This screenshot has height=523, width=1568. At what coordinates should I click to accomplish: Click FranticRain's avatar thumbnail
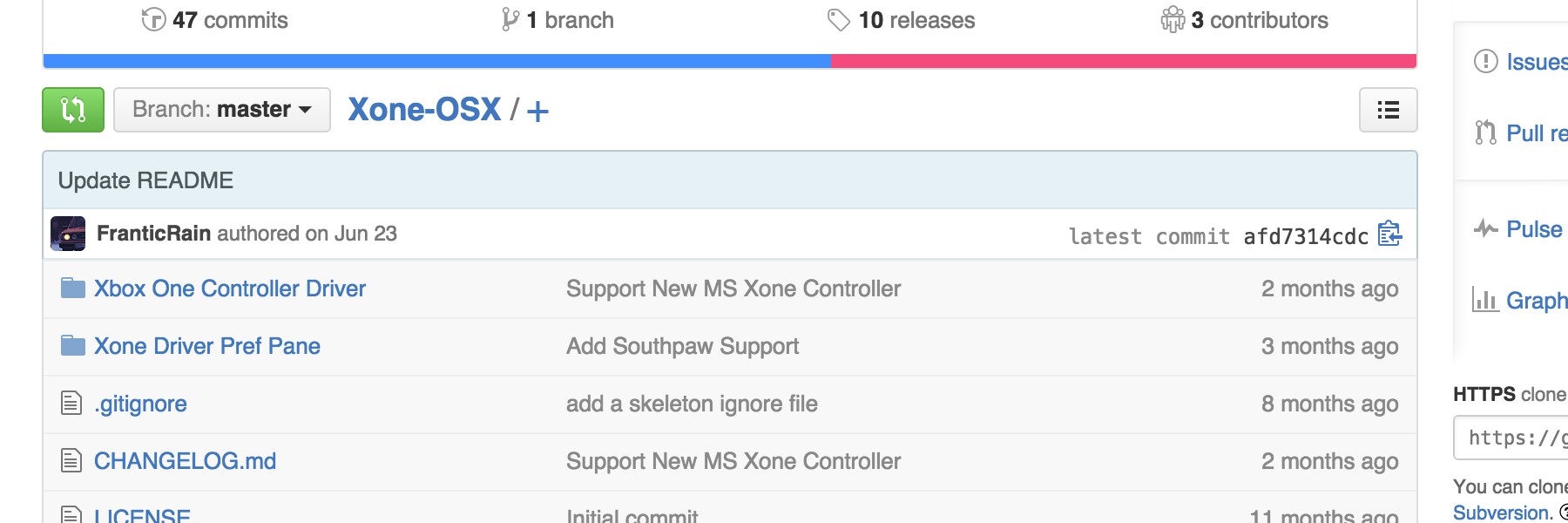(x=68, y=234)
